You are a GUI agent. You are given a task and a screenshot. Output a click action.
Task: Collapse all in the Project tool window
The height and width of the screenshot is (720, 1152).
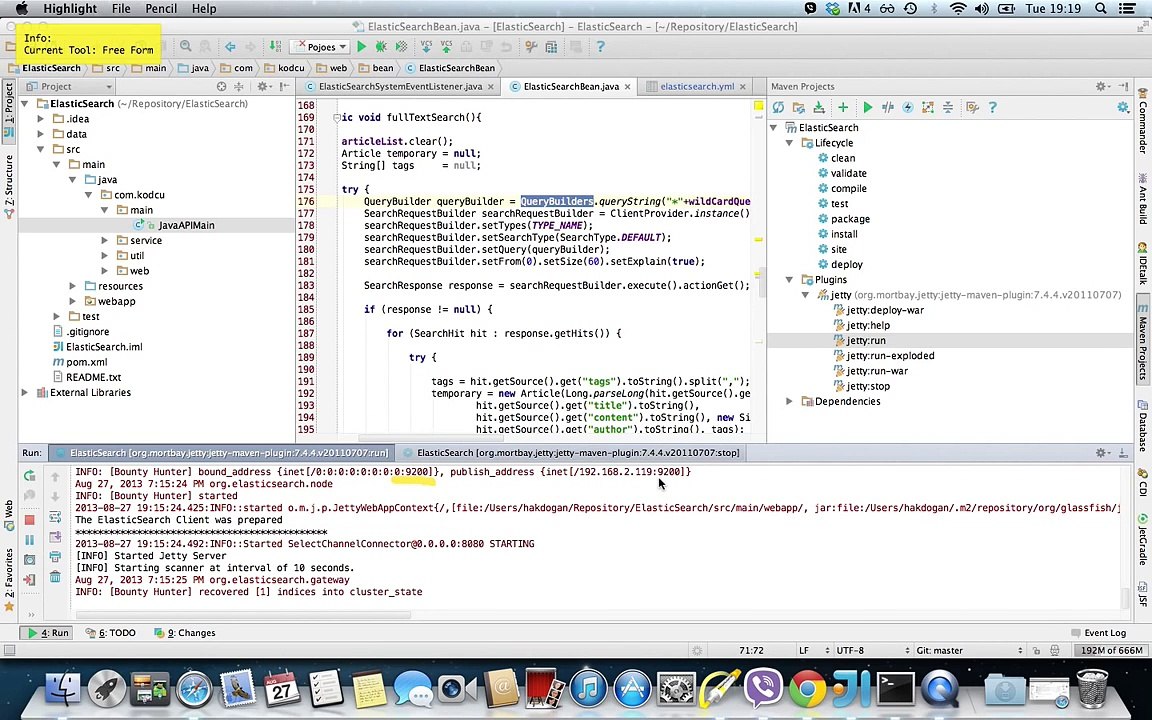pyautogui.click(x=239, y=87)
